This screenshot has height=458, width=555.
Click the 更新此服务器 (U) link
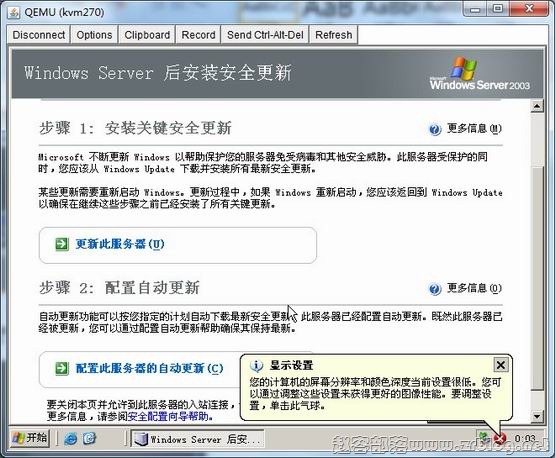120,244
